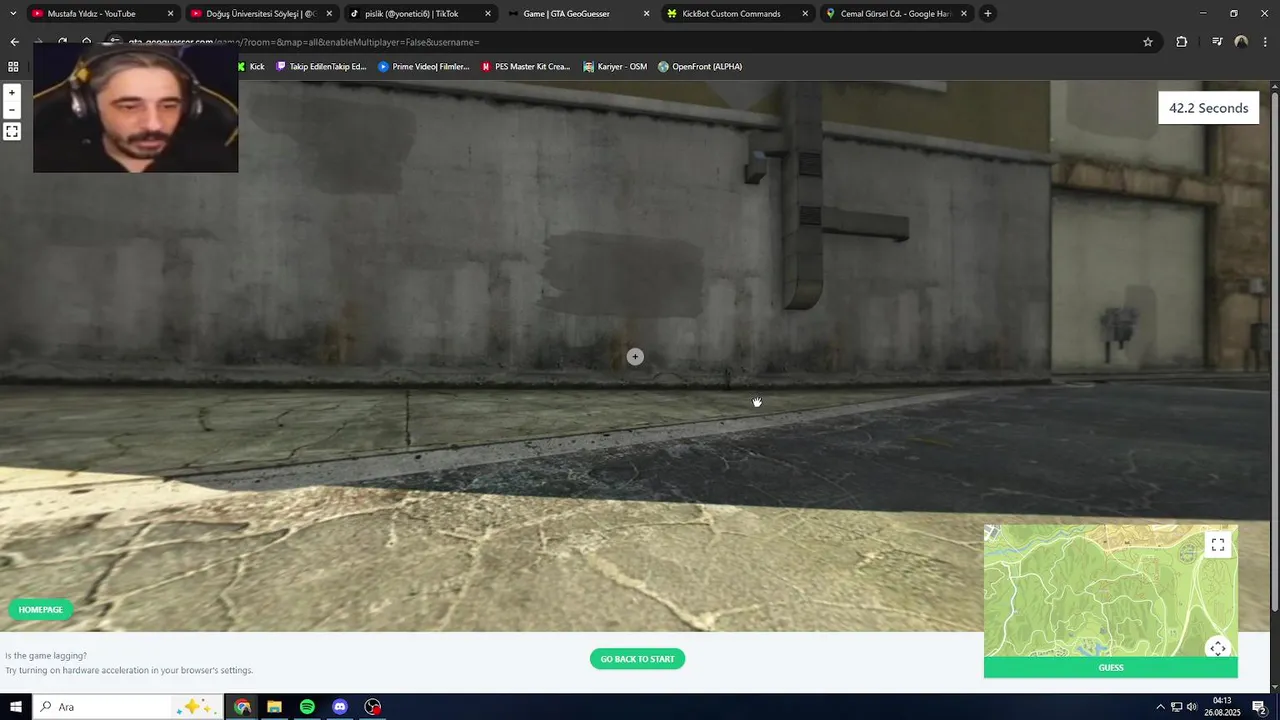Open Kariyer - OSM bookmark
This screenshot has height=720, width=1280.
[x=615, y=67]
